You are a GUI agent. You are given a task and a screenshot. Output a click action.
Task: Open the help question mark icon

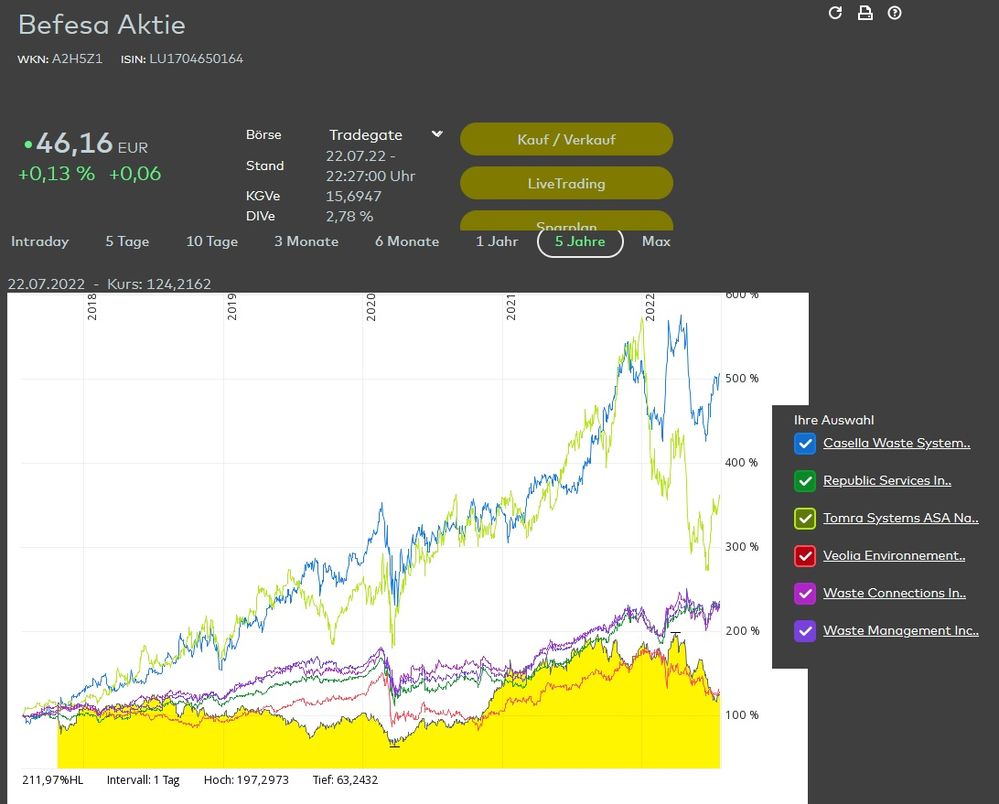click(x=895, y=13)
